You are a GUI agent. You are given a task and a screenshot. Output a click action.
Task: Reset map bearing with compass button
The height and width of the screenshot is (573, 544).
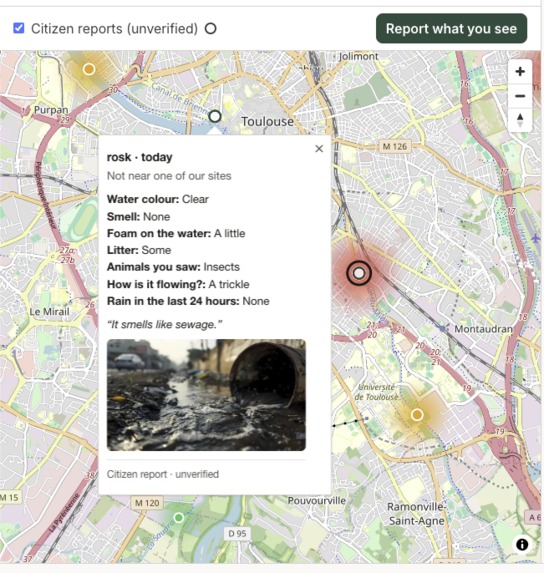520,120
